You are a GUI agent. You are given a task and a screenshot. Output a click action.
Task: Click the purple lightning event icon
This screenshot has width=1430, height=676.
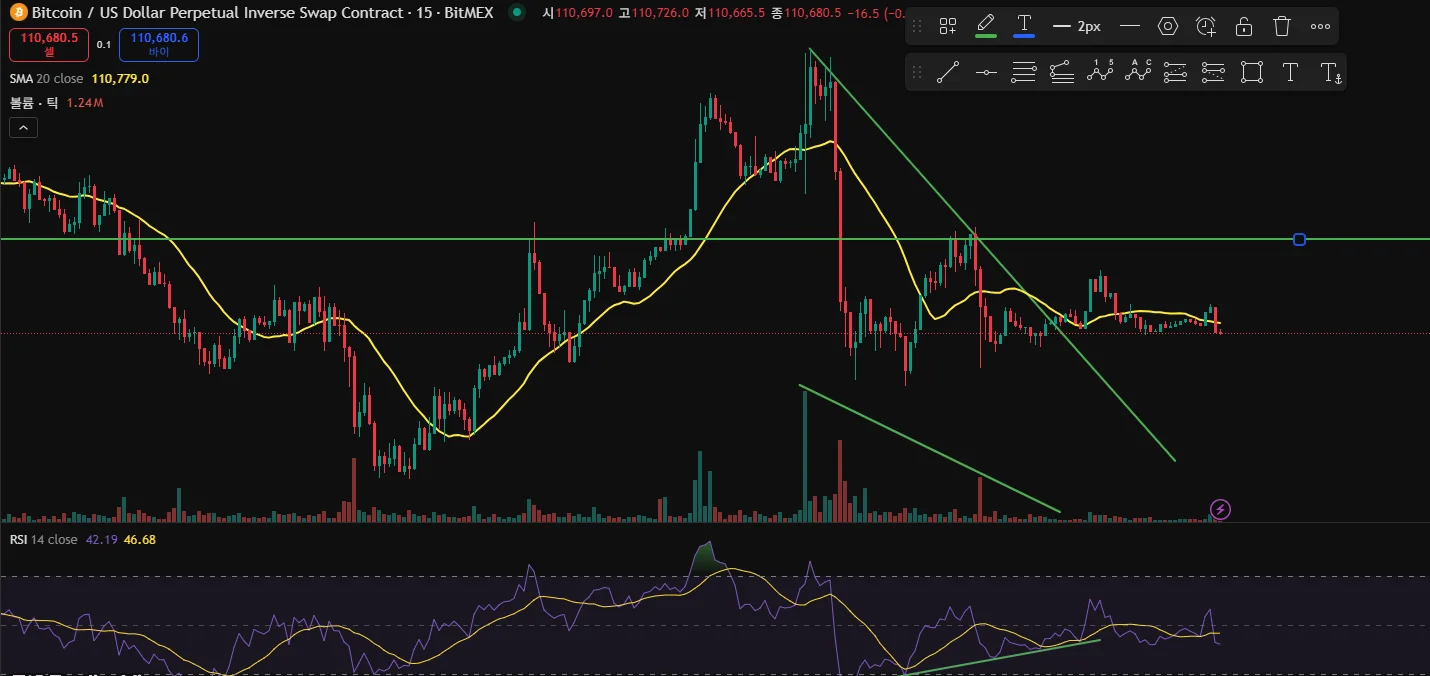point(1220,509)
